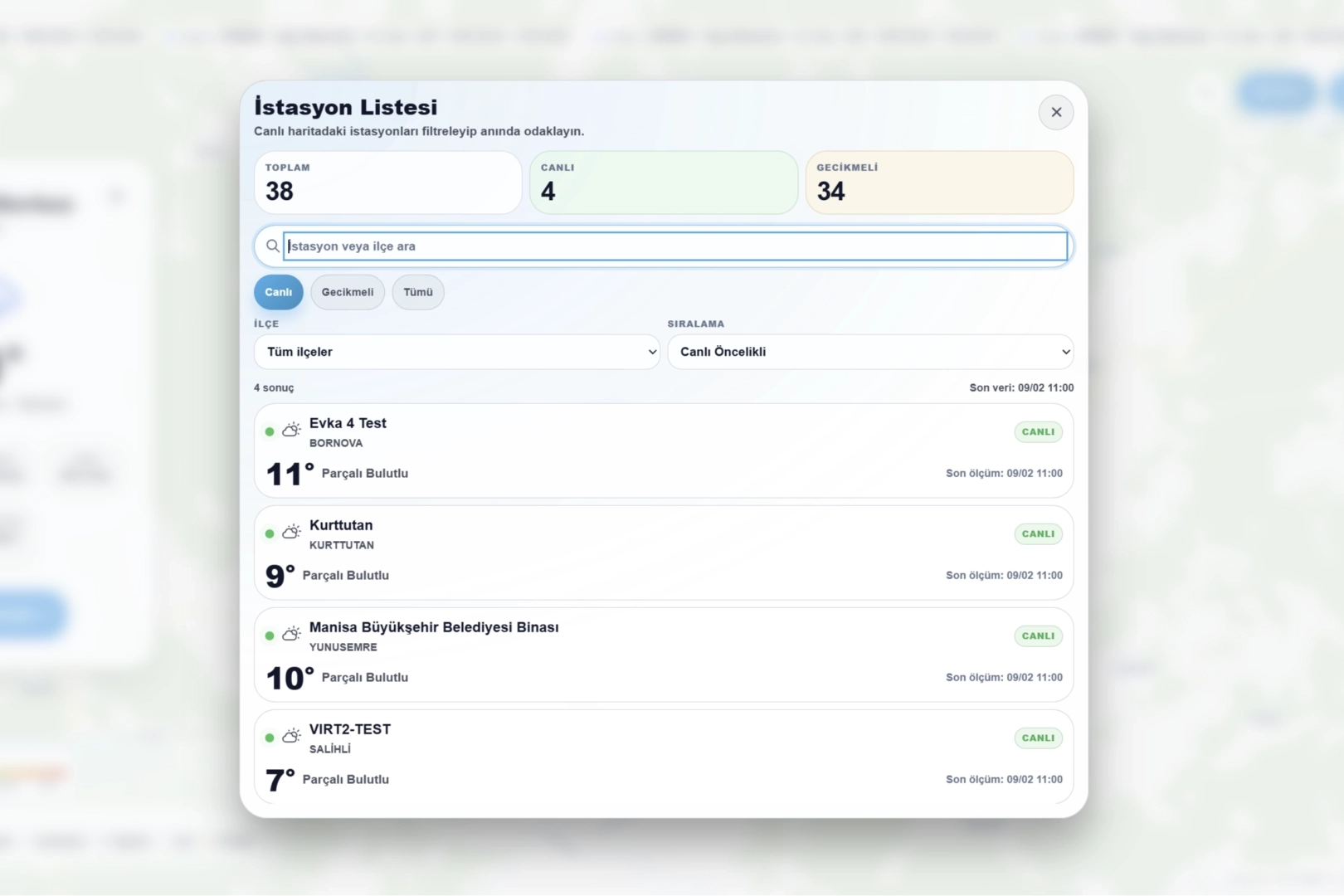Open the Manisa Büyükşehir Belediyesi Binası station

(x=434, y=627)
